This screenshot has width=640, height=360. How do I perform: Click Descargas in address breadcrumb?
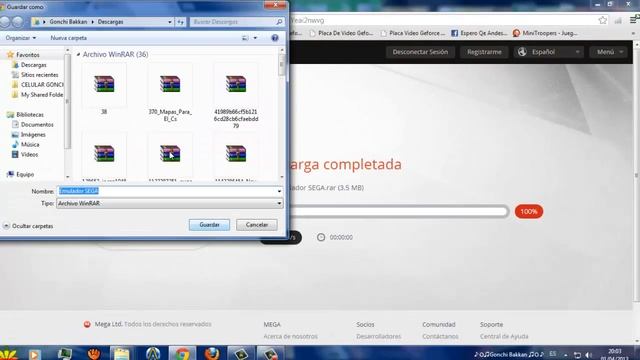(x=110, y=22)
